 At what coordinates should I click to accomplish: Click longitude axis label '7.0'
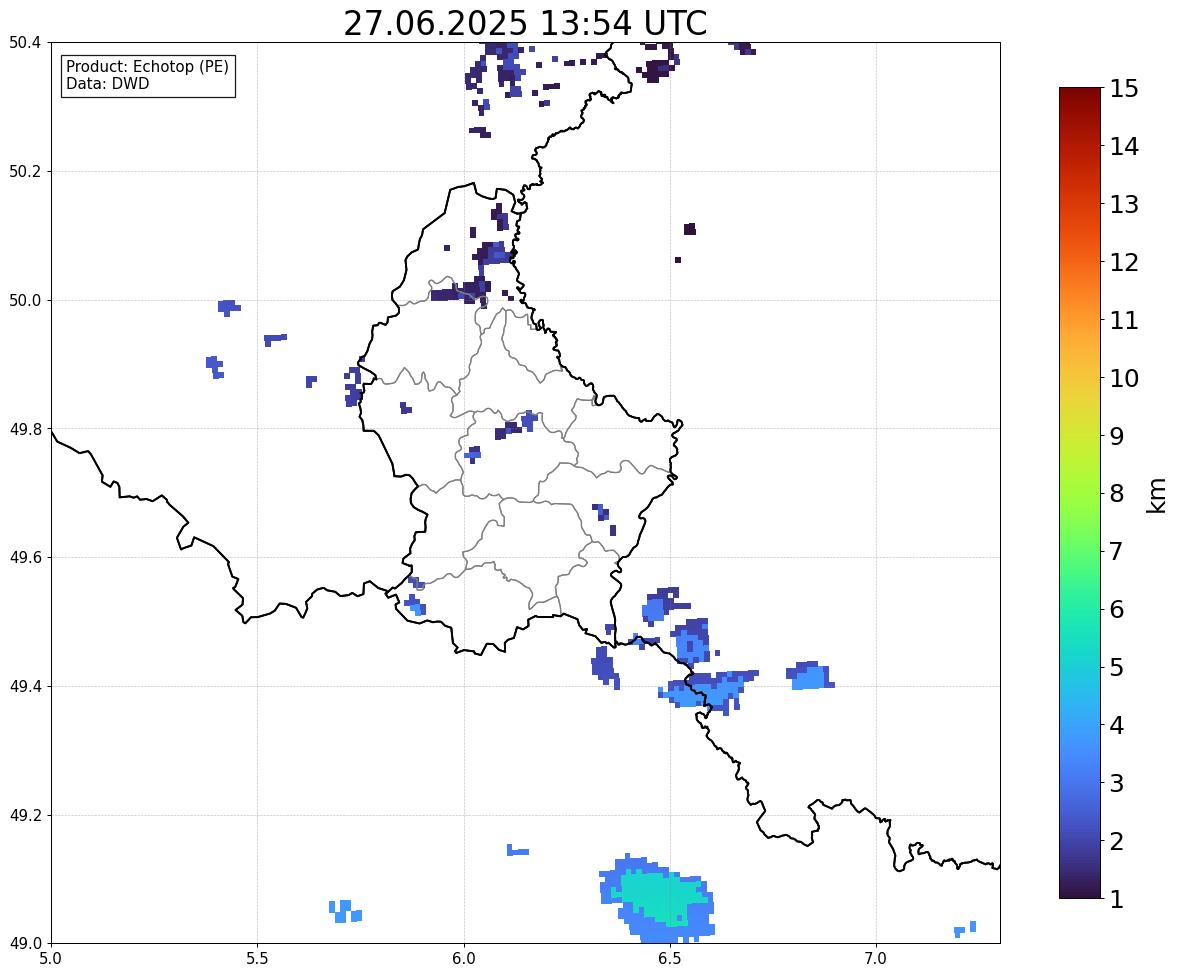tap(876, 959)
